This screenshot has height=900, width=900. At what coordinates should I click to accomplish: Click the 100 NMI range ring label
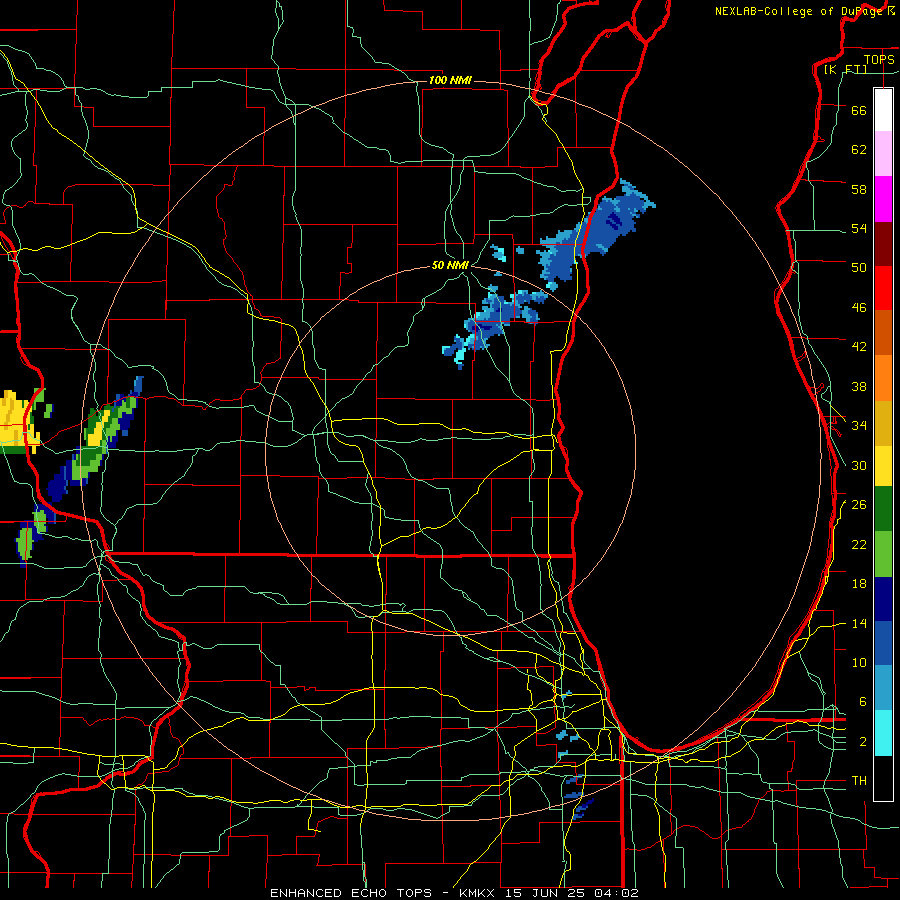pos(450,80)
